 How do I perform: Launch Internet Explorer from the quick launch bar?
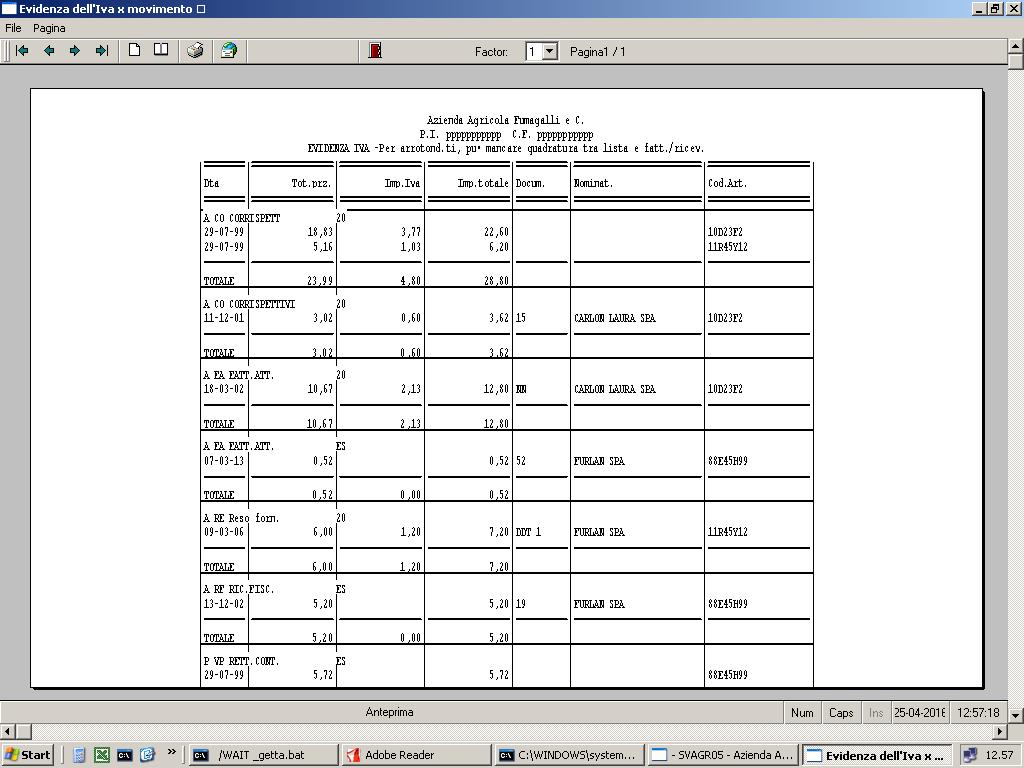148,755
